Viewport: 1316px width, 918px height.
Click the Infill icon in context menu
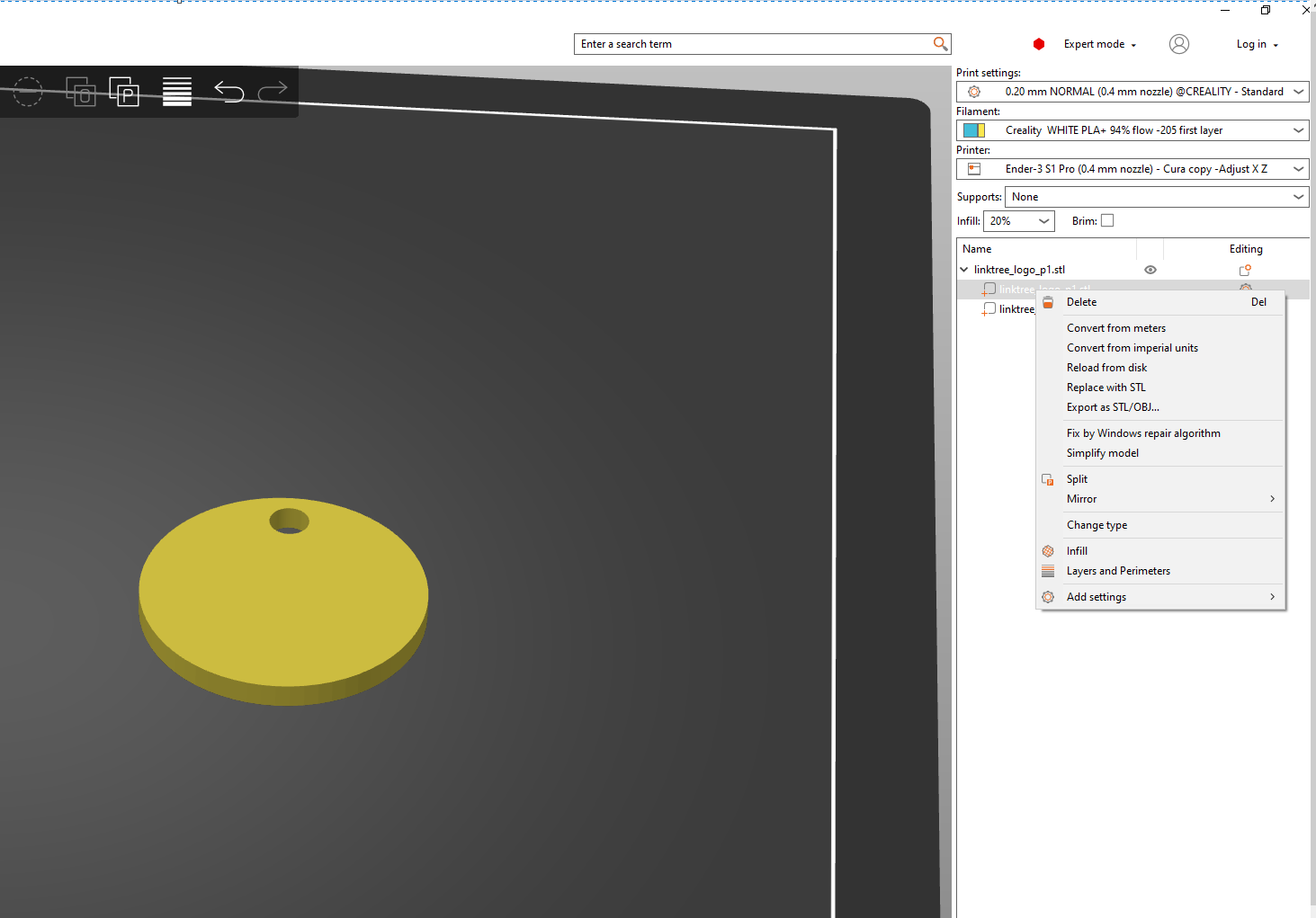click(1048, 551)
